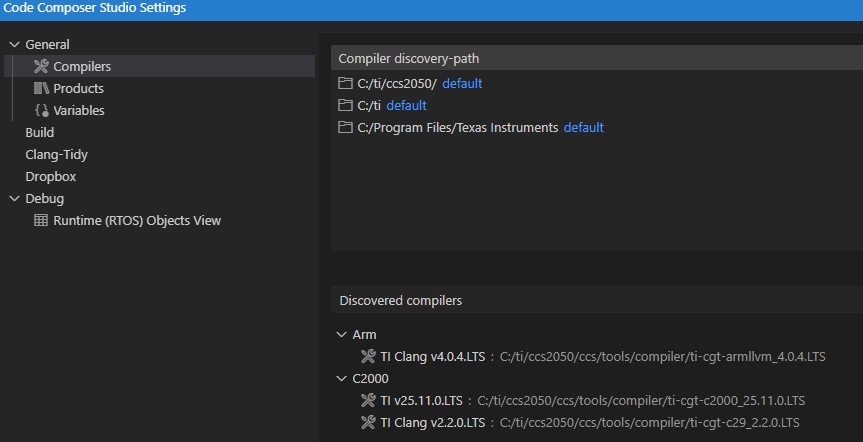Screen dimensions: 863x442
Task: Click default link next to Program Files path
Action: (584, 128)
